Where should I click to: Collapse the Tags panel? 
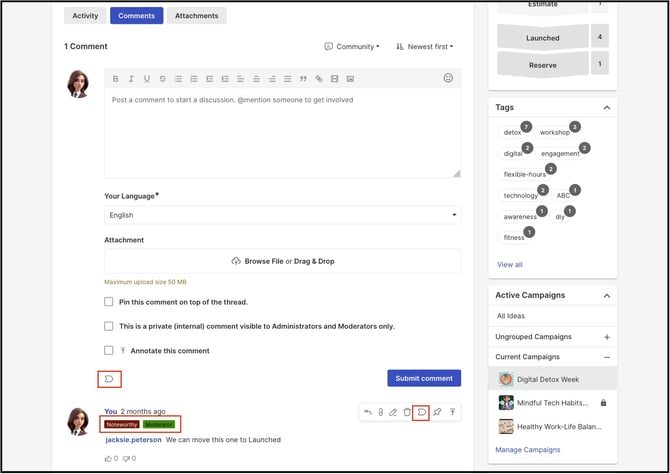(x=607, y=108)
